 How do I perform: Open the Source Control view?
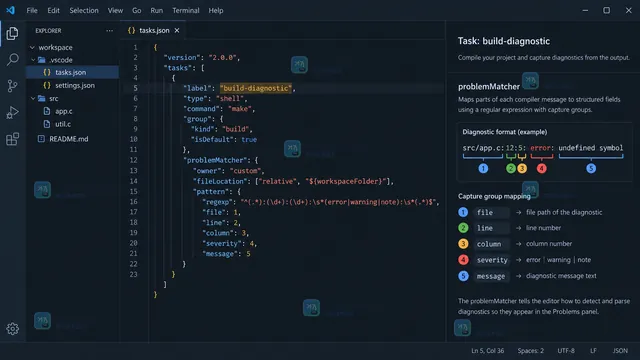point(12,86)
